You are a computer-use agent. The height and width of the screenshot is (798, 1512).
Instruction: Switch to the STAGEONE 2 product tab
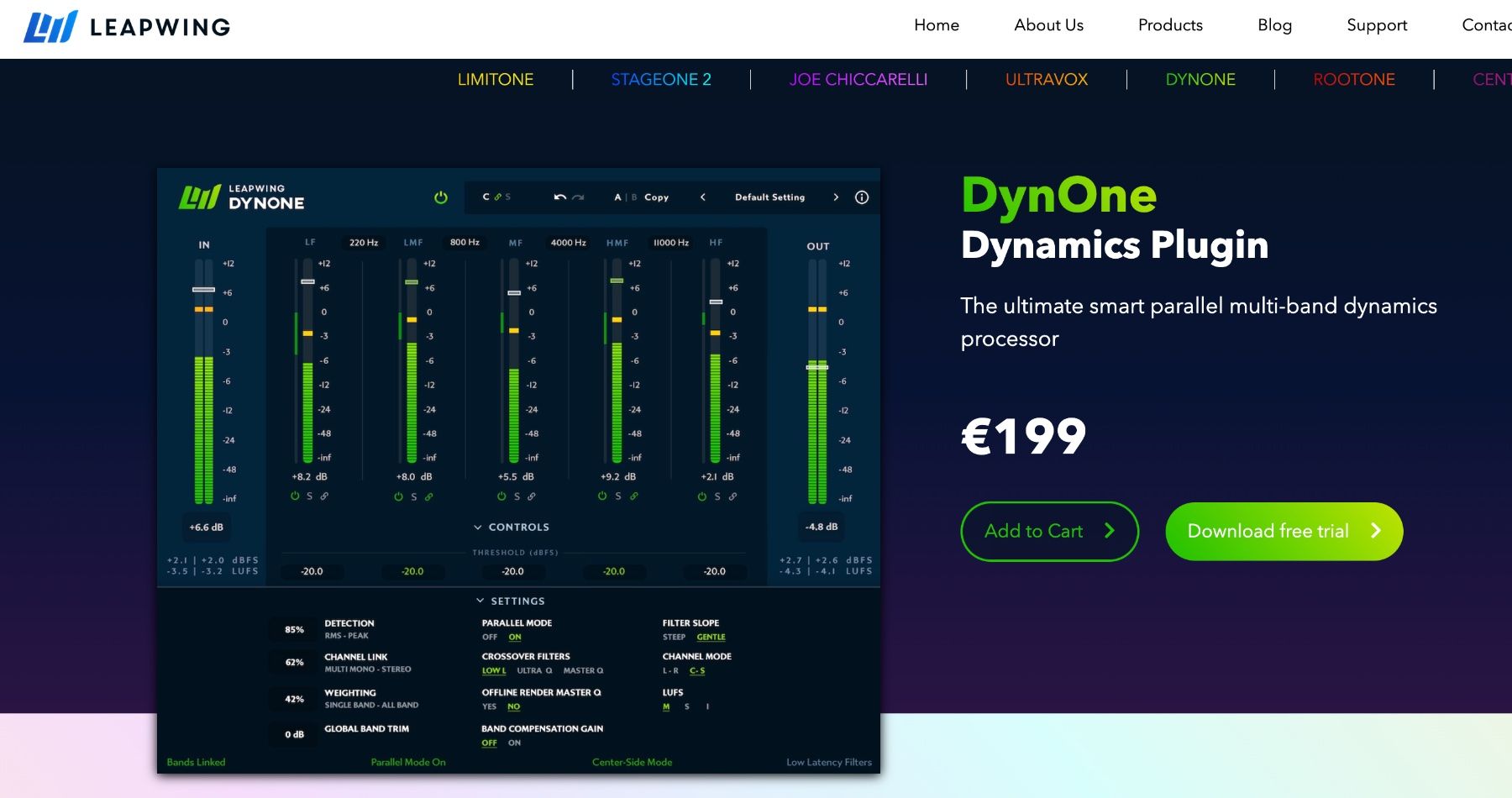tap(661, 79)
